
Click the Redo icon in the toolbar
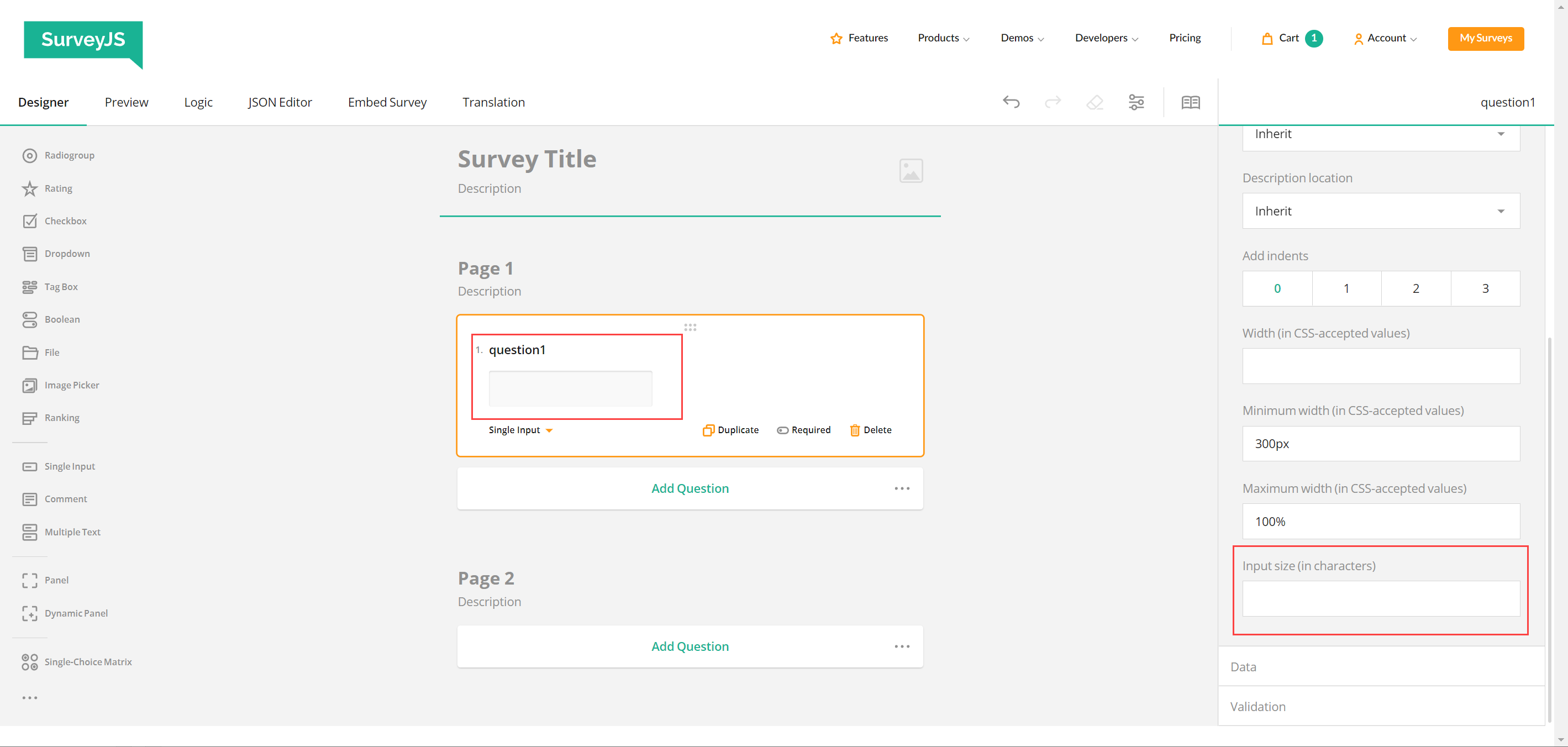click(1053, 102)
